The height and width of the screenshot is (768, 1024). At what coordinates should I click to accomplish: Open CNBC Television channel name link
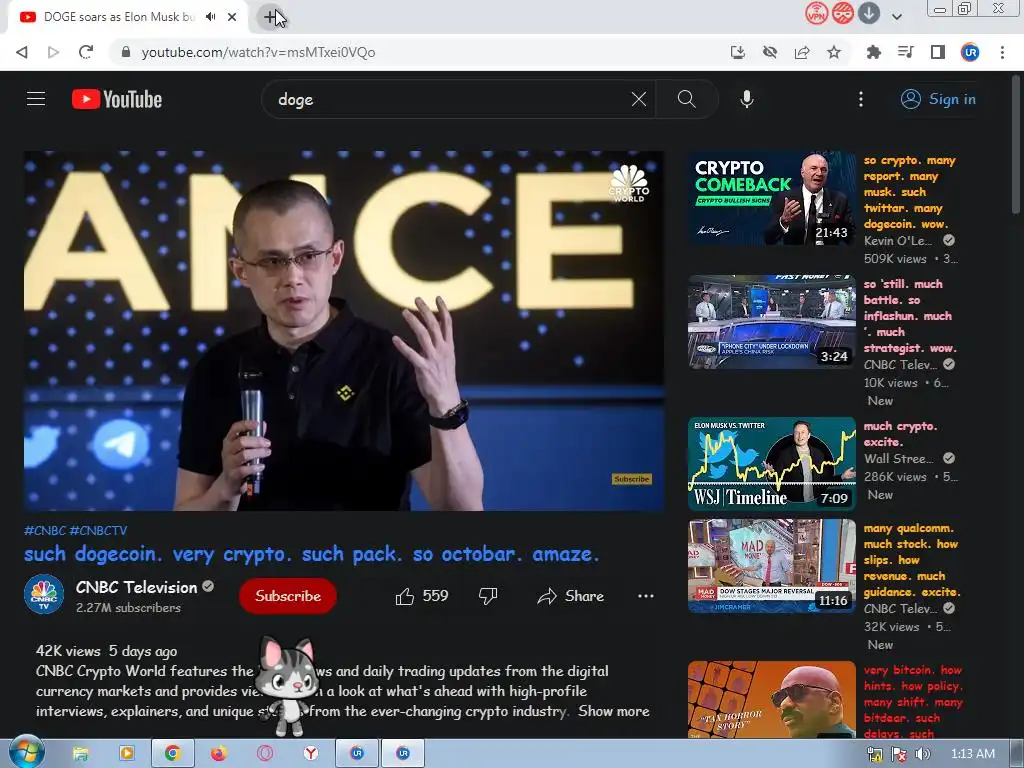click(x=136, y=587)
